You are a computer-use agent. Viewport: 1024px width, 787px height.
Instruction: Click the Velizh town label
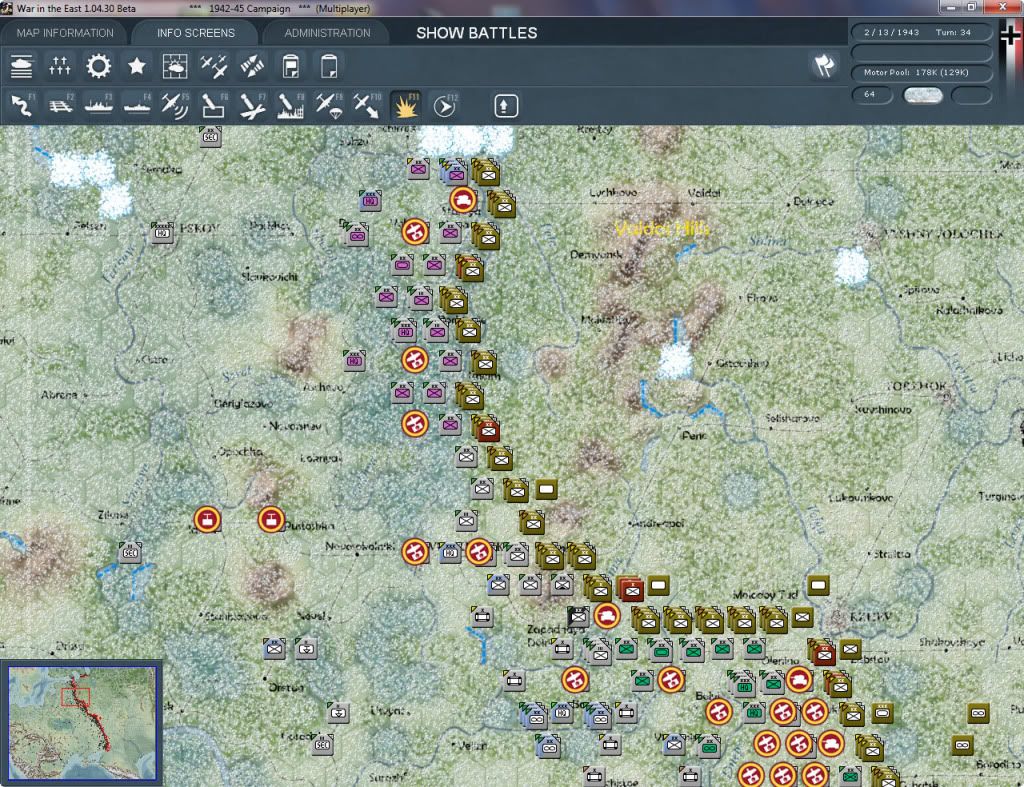[473, 745]
